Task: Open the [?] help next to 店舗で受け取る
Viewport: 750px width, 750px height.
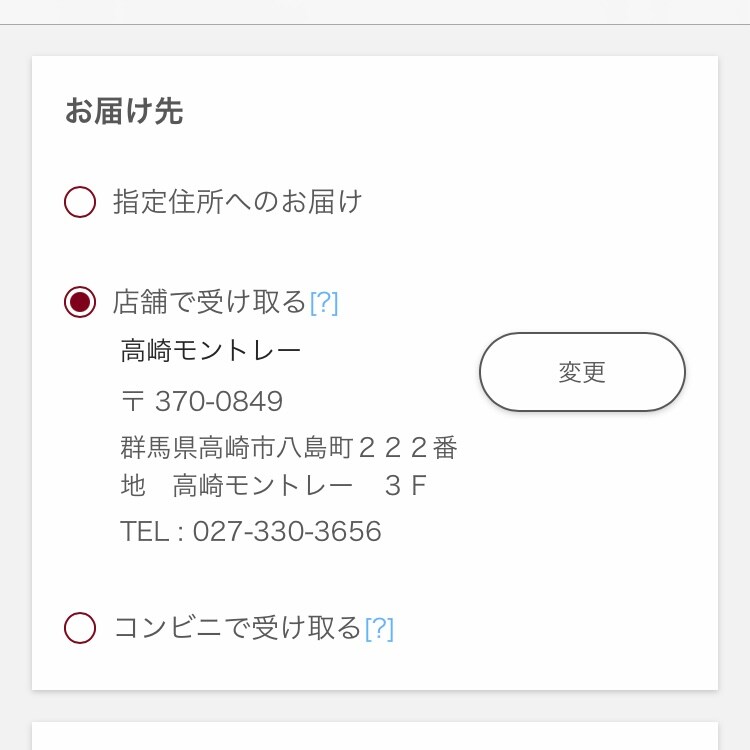Action: pyautogui.click(x=324, y=302)
